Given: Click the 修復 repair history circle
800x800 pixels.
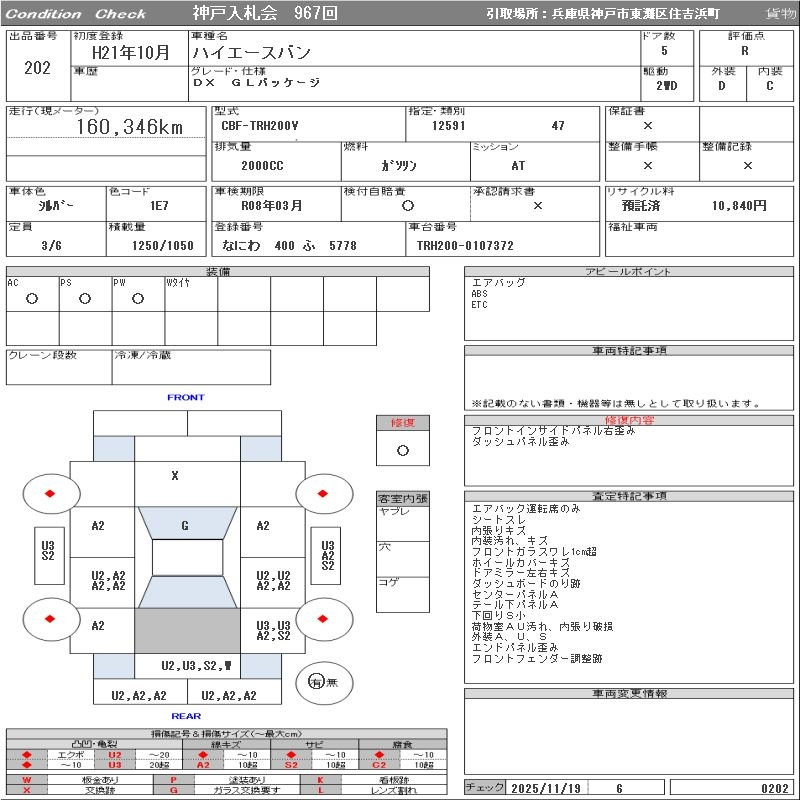Looking at the screenshot, I should tap(403, 450).
